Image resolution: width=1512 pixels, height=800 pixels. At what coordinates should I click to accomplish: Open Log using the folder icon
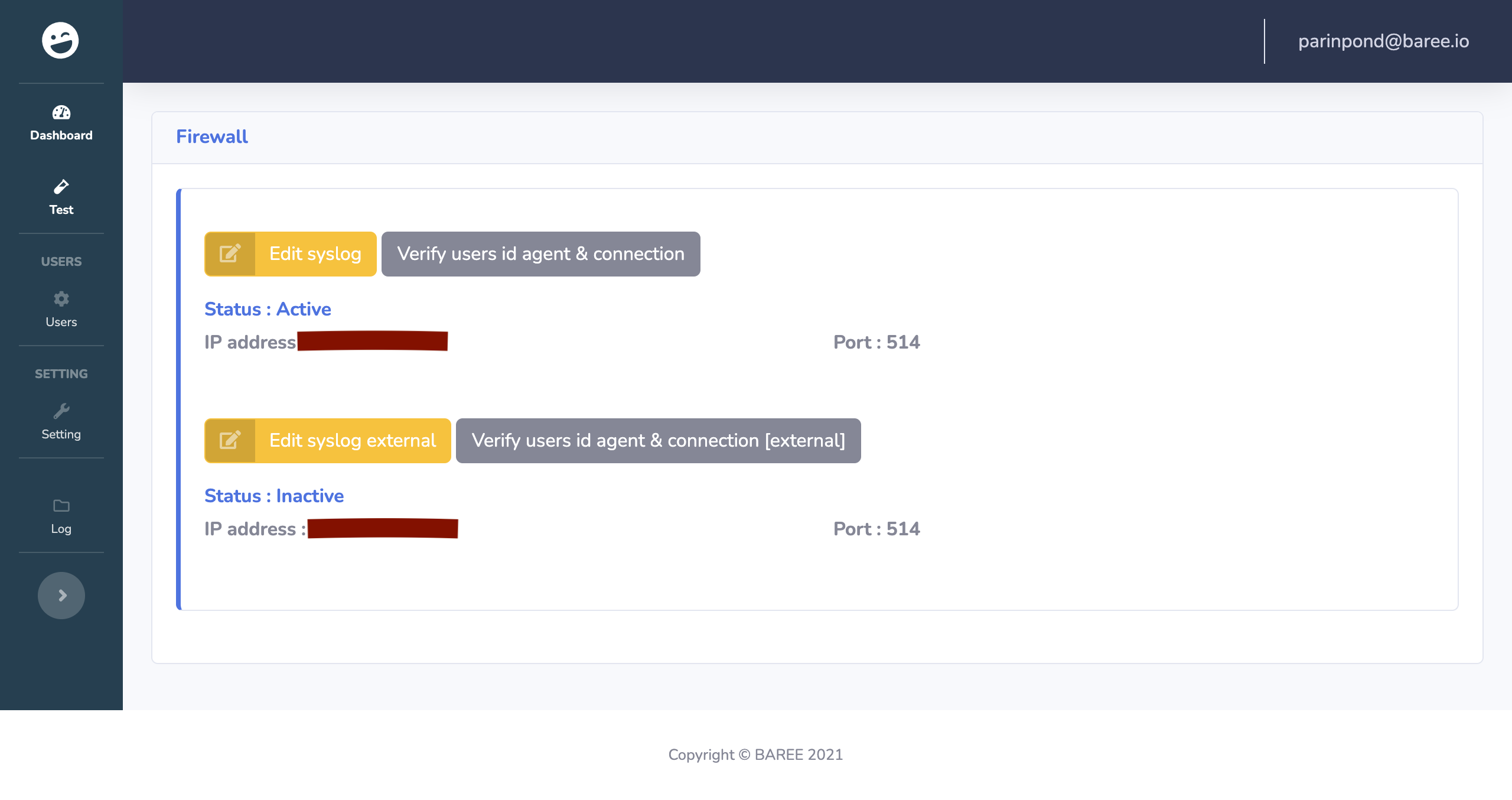coord(61,506)
